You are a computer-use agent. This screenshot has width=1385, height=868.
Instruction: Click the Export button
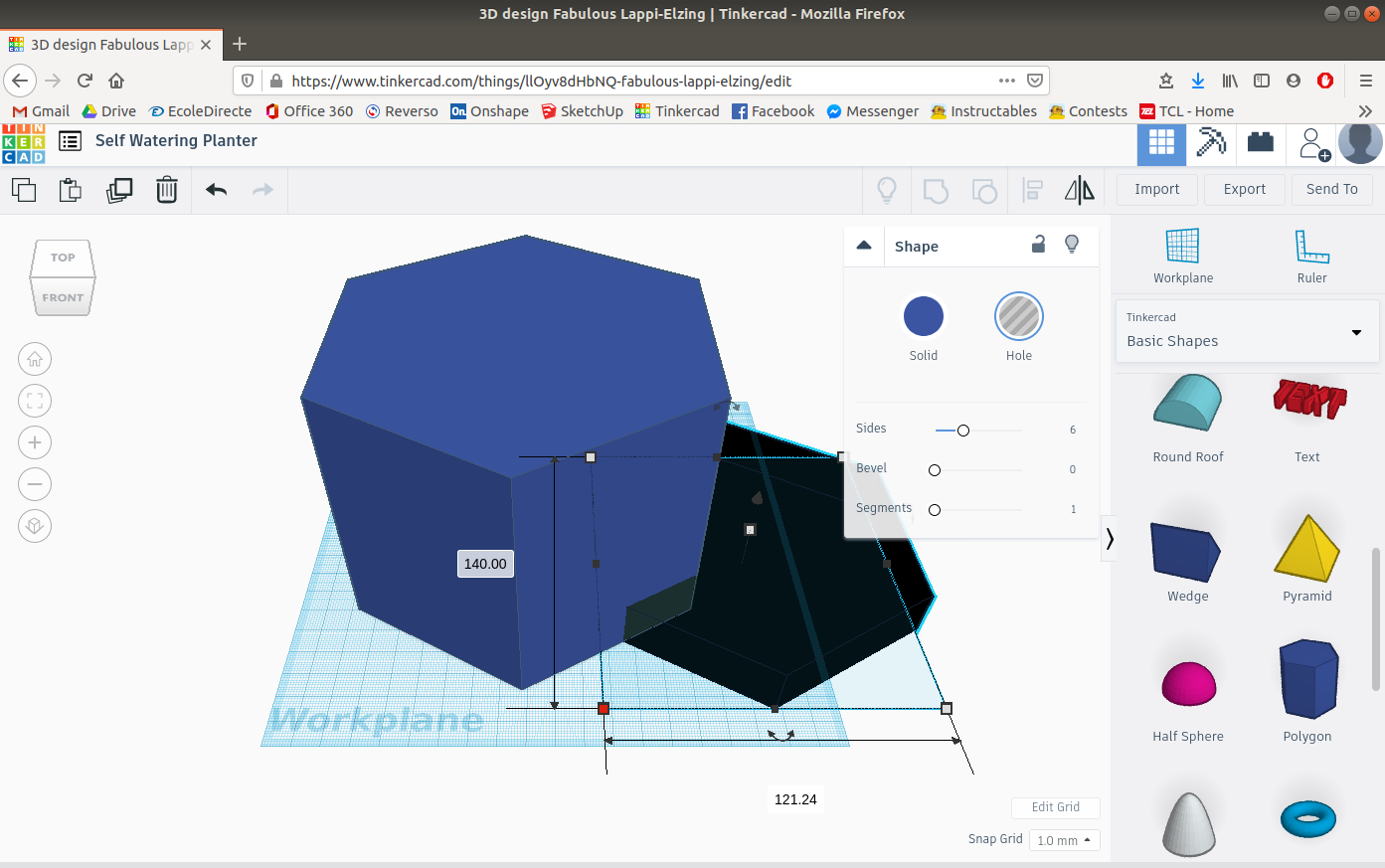point(1245,189)
